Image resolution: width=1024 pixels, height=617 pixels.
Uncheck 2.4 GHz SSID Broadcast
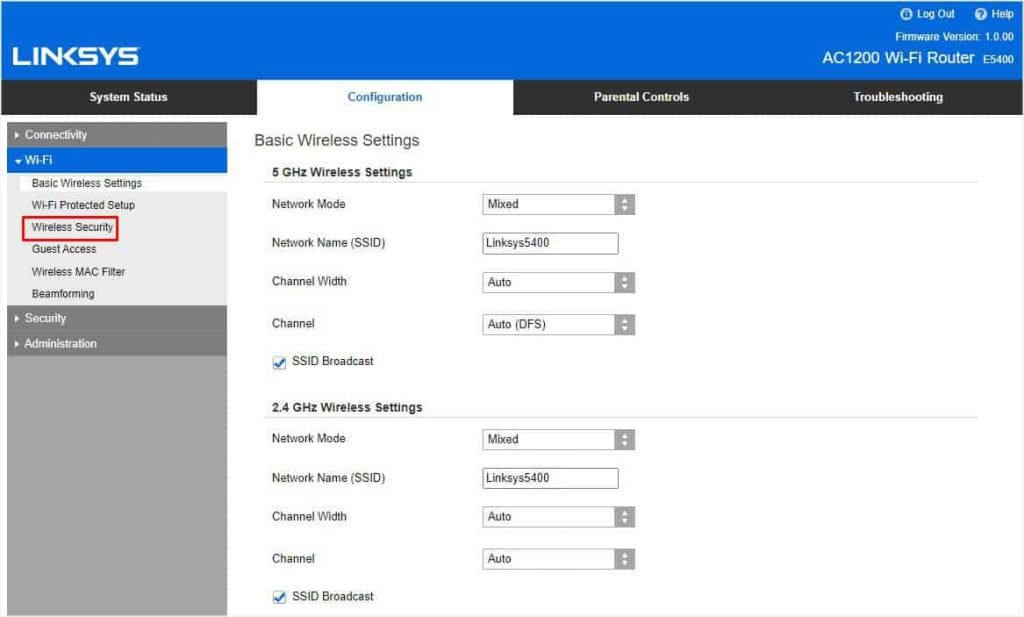click(x=279, y=597)
